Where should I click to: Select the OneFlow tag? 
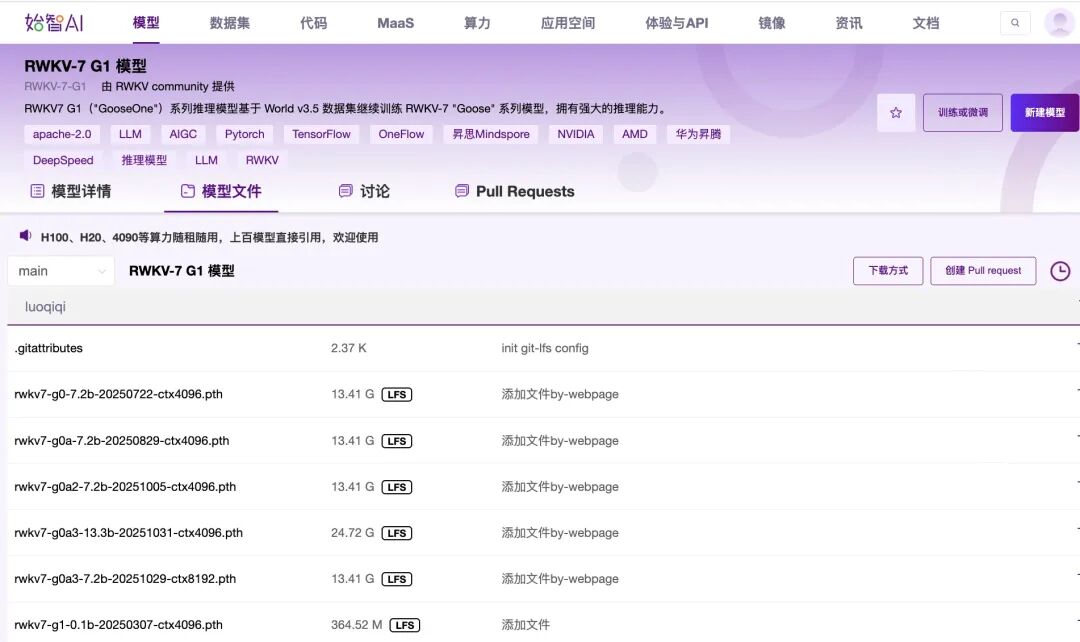click(x=402, y=134)
